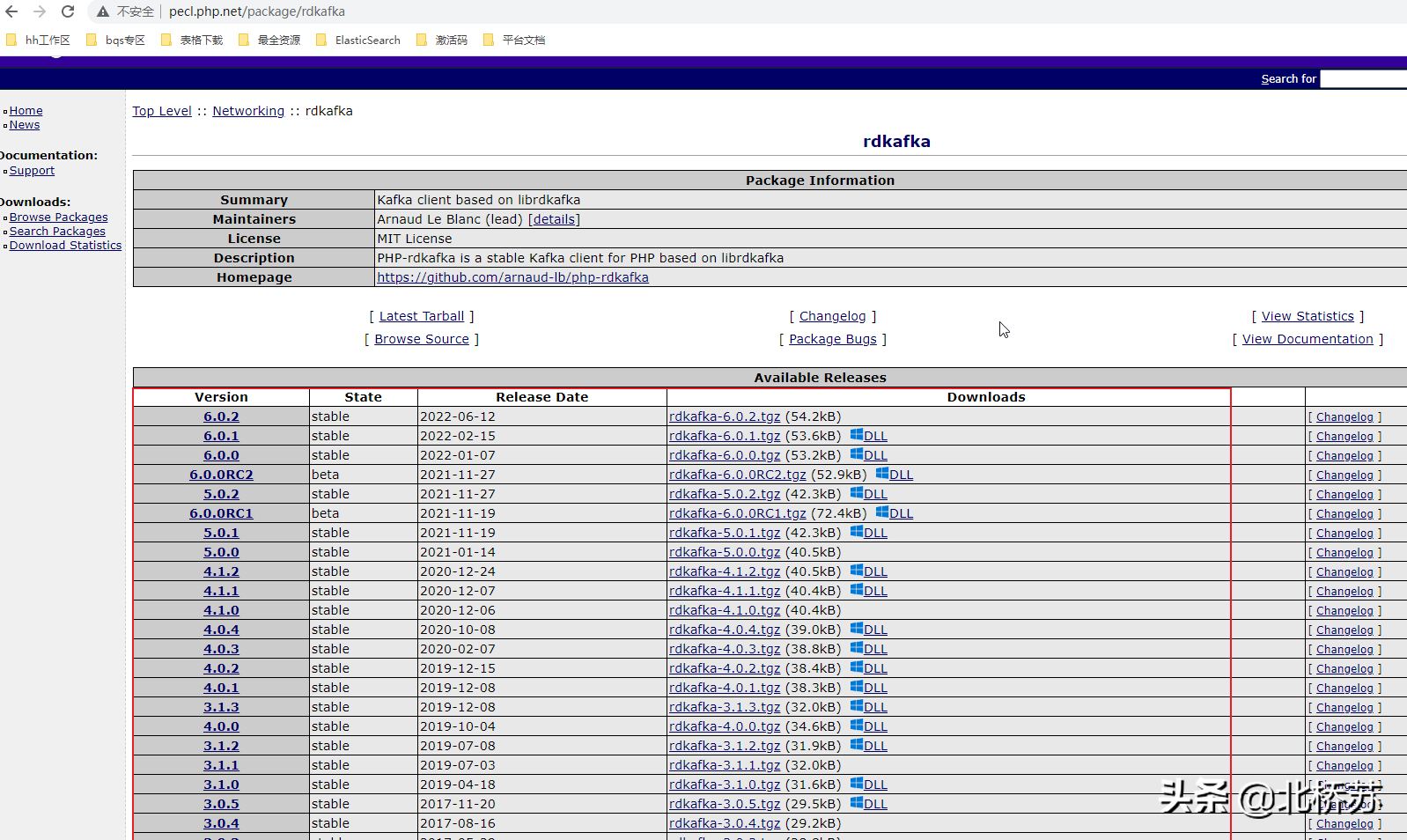Download the rdkafka-6.0.2.tgz tarball
This screenshot has height=840, width=1407.
[x=725, y=416]
